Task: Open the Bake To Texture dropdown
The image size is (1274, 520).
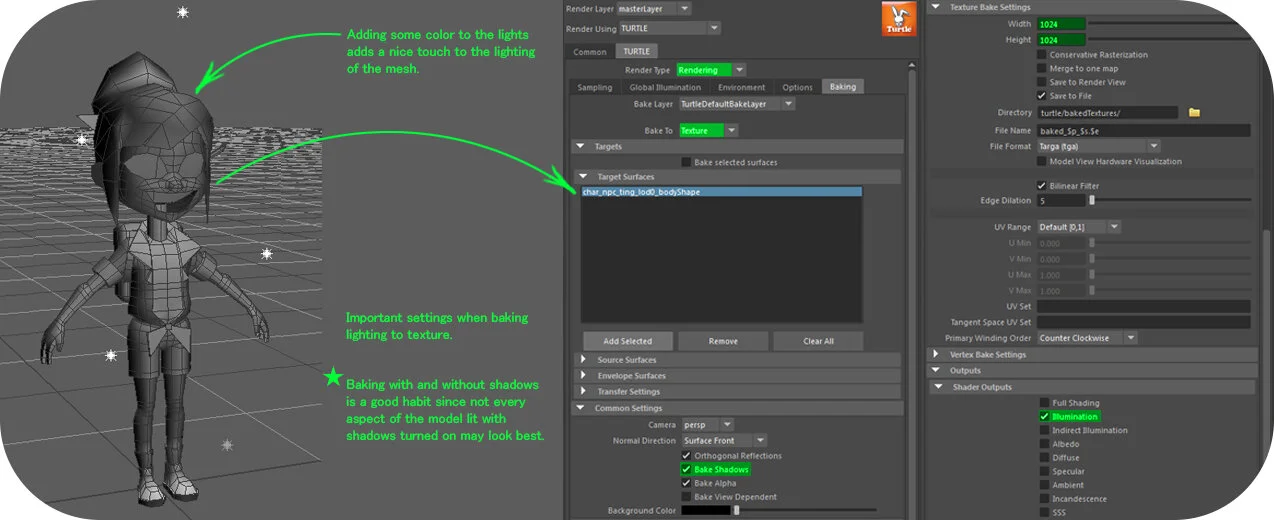Action: point(708,130)
